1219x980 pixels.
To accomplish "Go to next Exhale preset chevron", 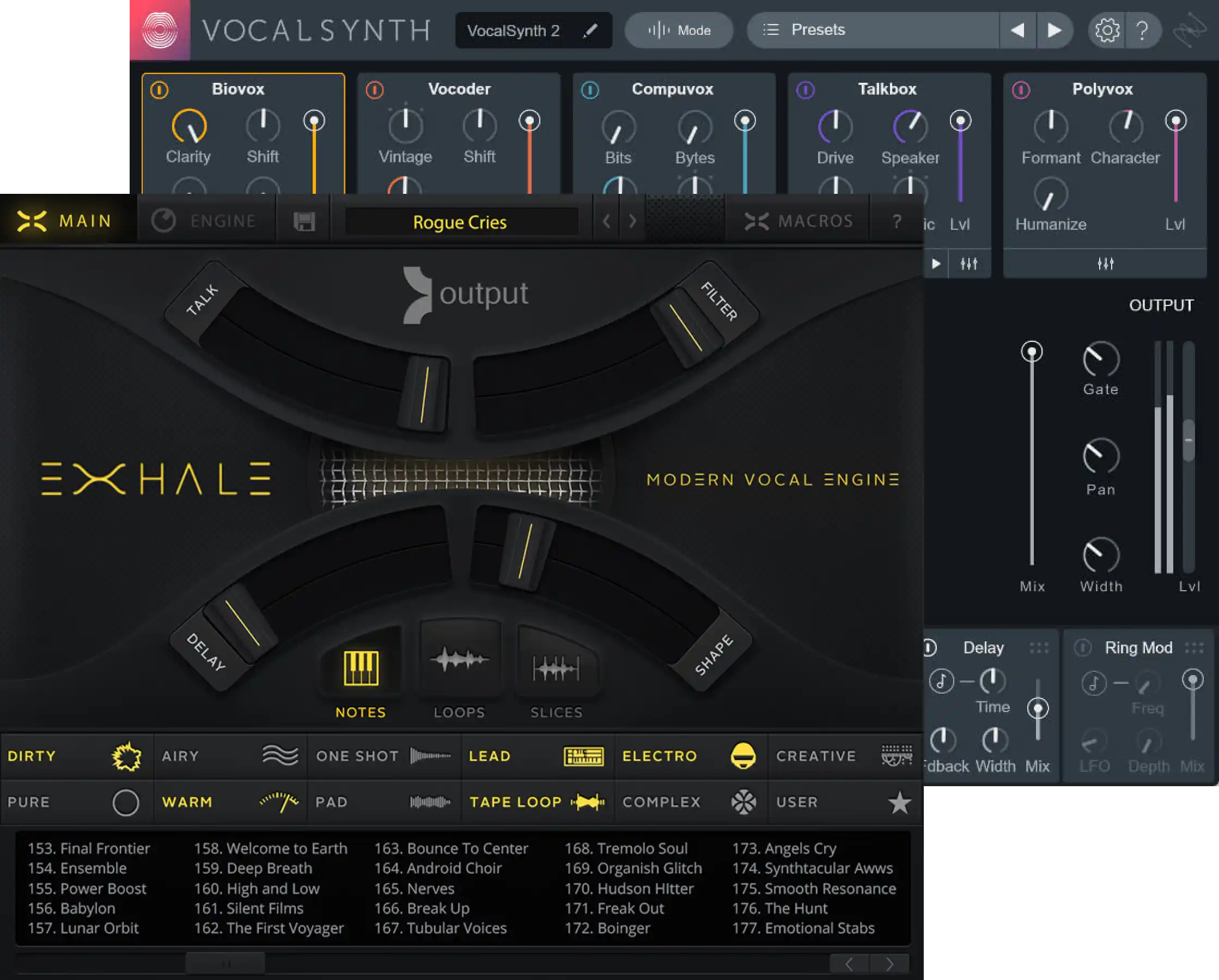I will 633,221.
